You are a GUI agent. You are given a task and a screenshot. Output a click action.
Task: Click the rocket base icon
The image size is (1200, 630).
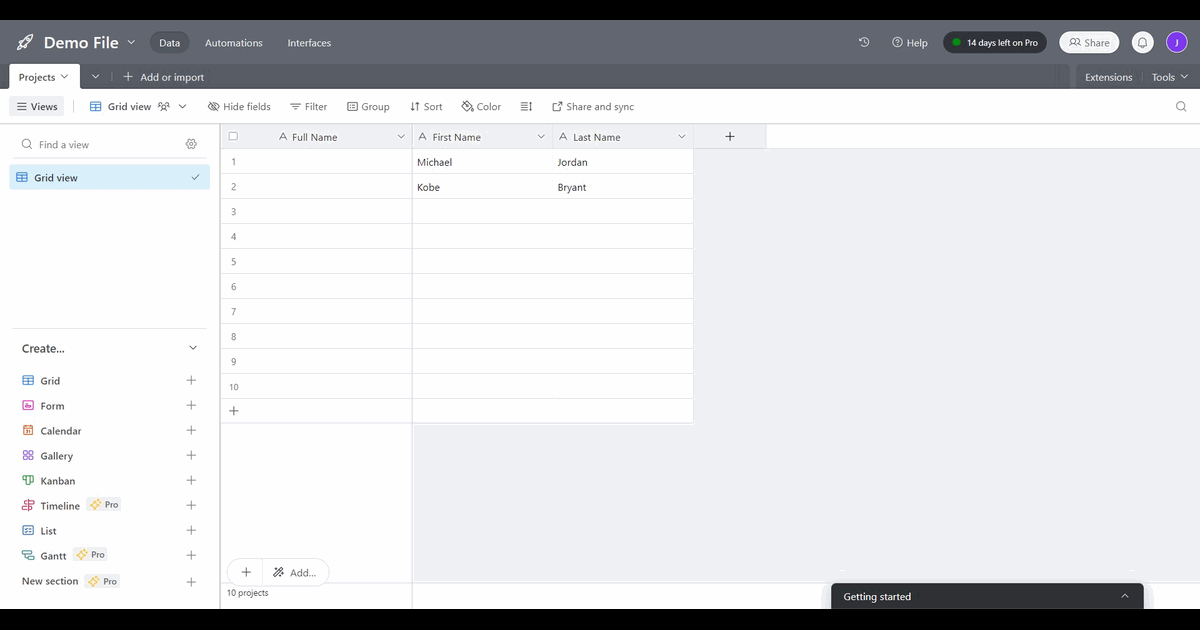click(25, 43)
